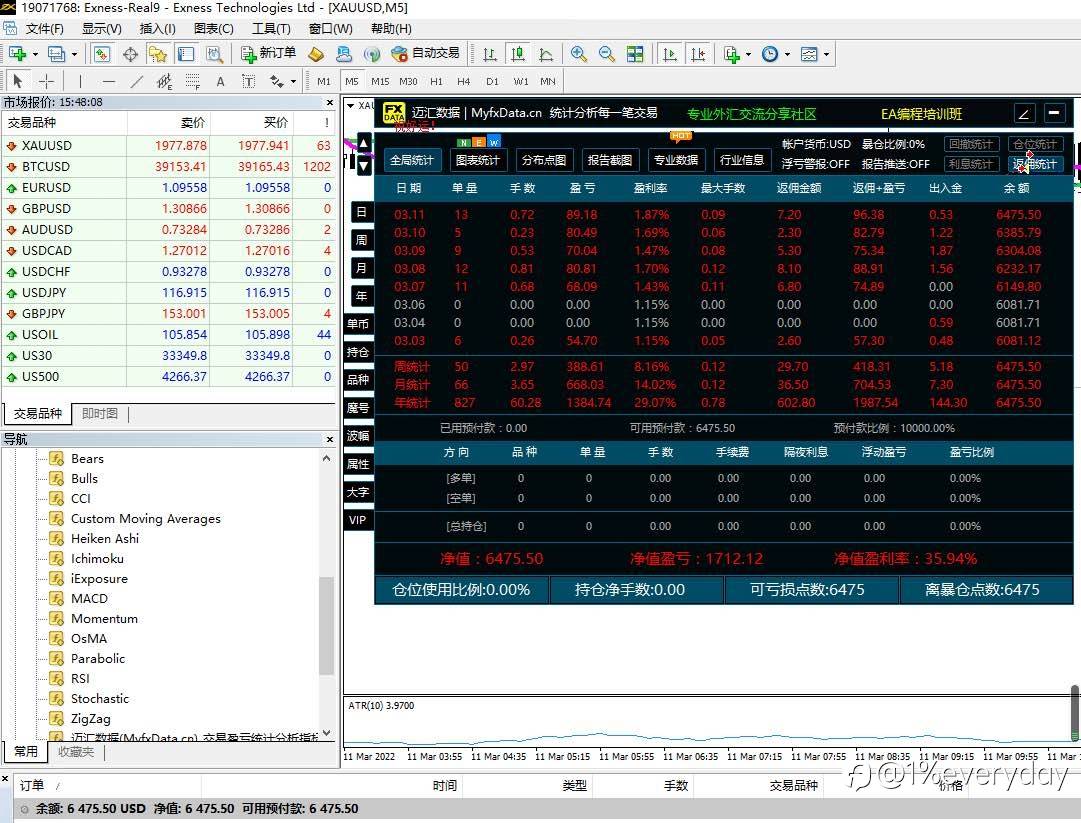Switch timeframe to M15
The image size is (1081, 823).
[x=380, y=81]
